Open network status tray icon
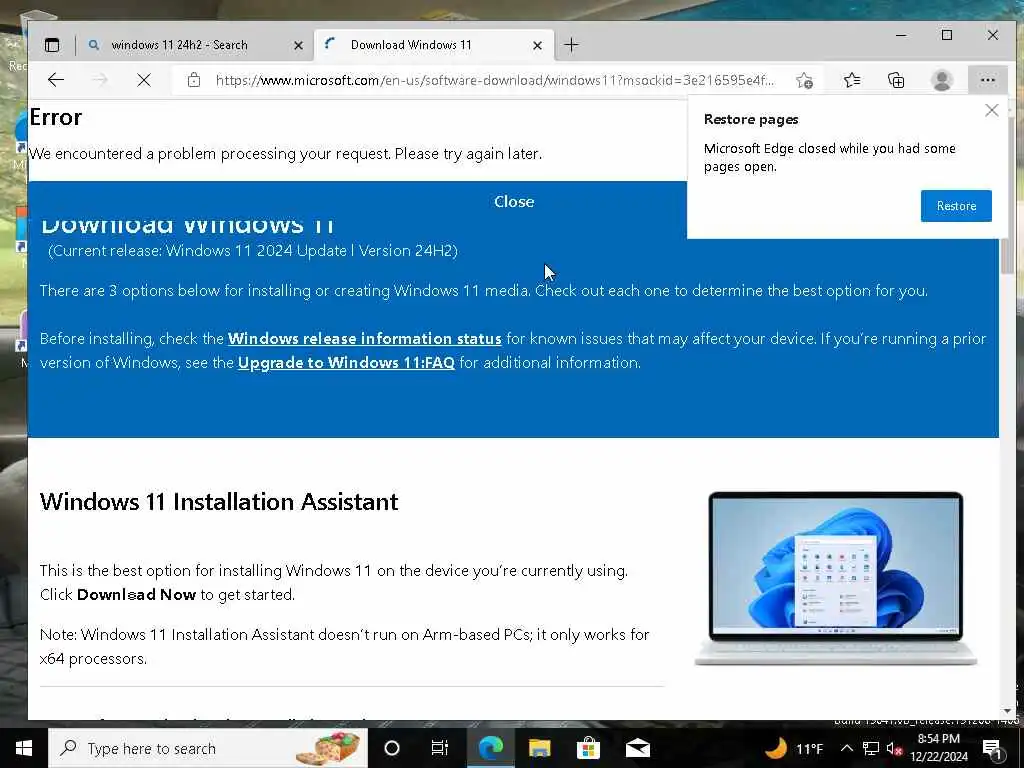The height and width of the screenshot is (768, 1024). tap(871, 748)
